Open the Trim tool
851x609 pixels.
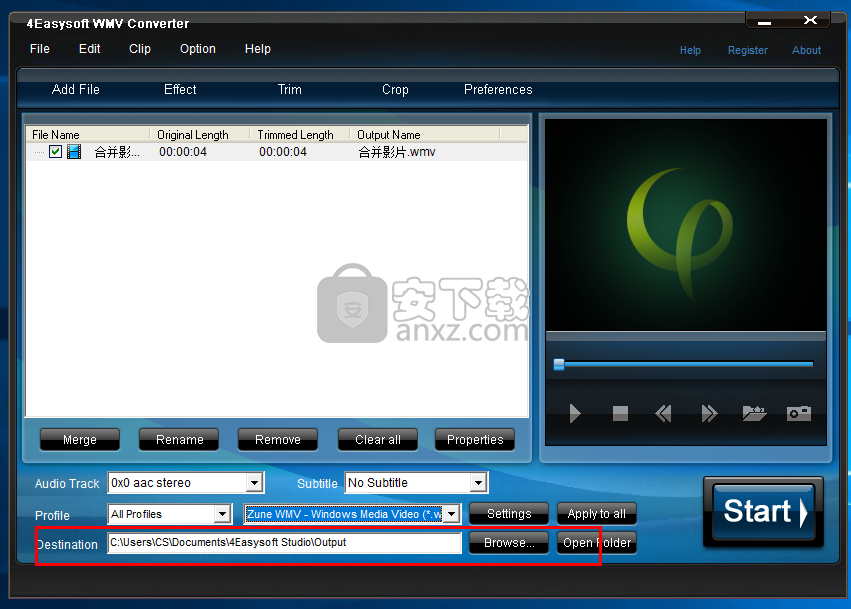tap(290, 90)
